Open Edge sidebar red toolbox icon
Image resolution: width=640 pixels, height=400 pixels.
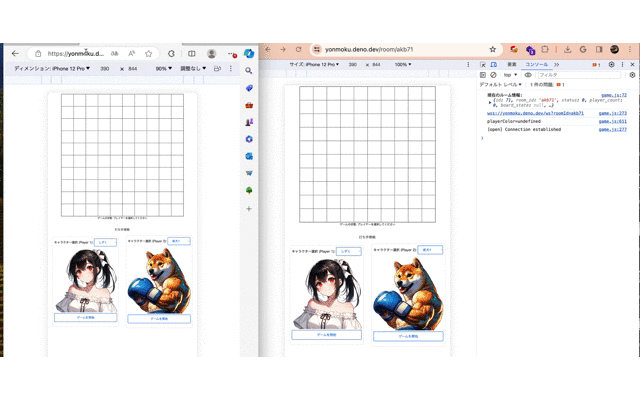(249, 105)
